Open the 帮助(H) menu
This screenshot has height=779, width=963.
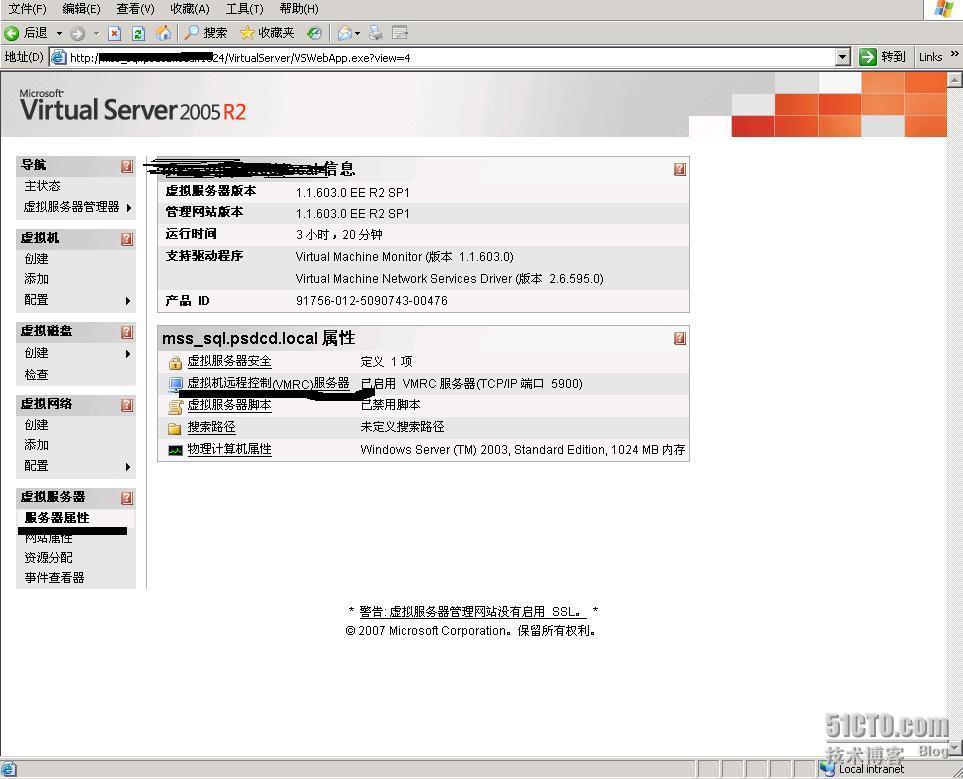(x=299, y=9)
